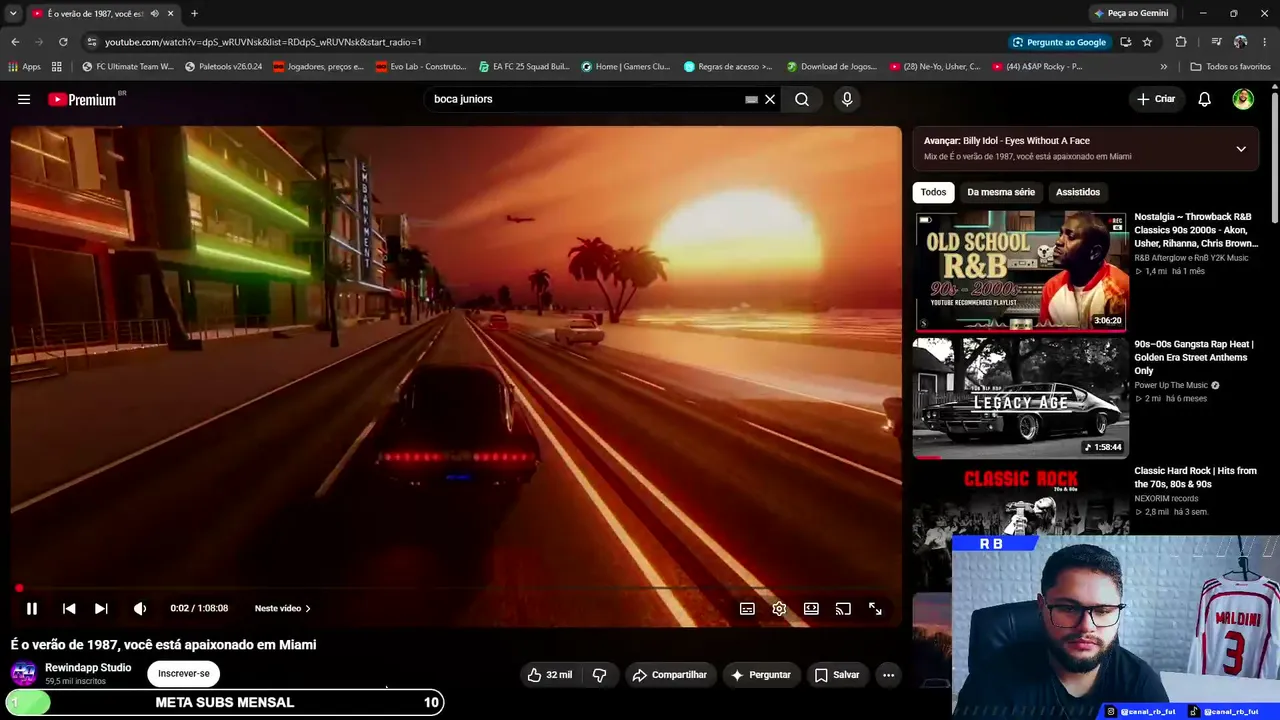Click the search magnifier button

(x=802, y=99)
